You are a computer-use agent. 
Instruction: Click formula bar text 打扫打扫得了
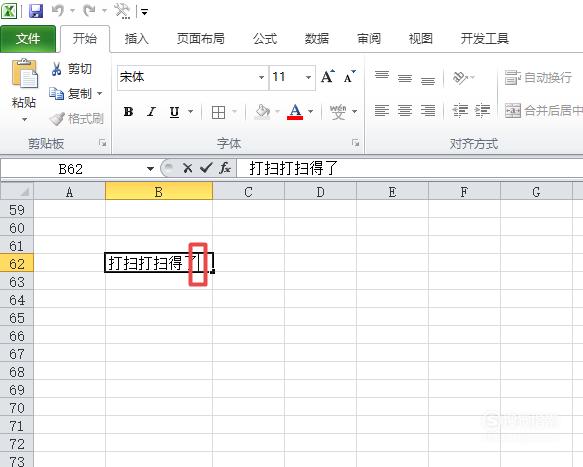tap(293, 168)
